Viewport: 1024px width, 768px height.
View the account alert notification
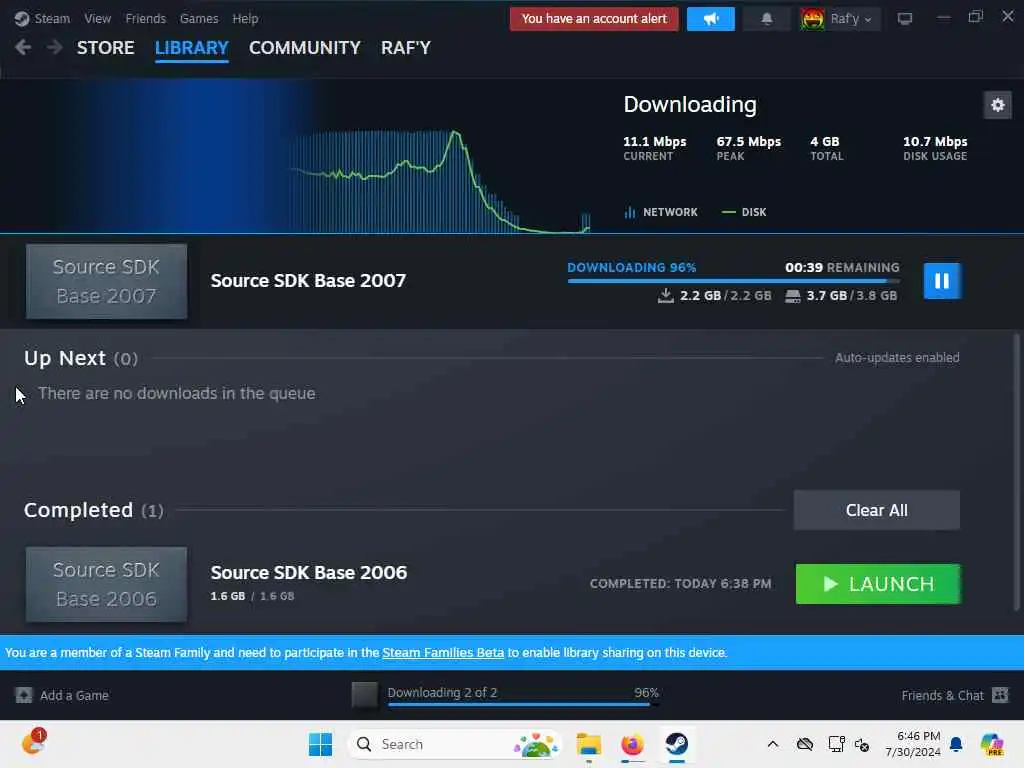pos(594,18)
